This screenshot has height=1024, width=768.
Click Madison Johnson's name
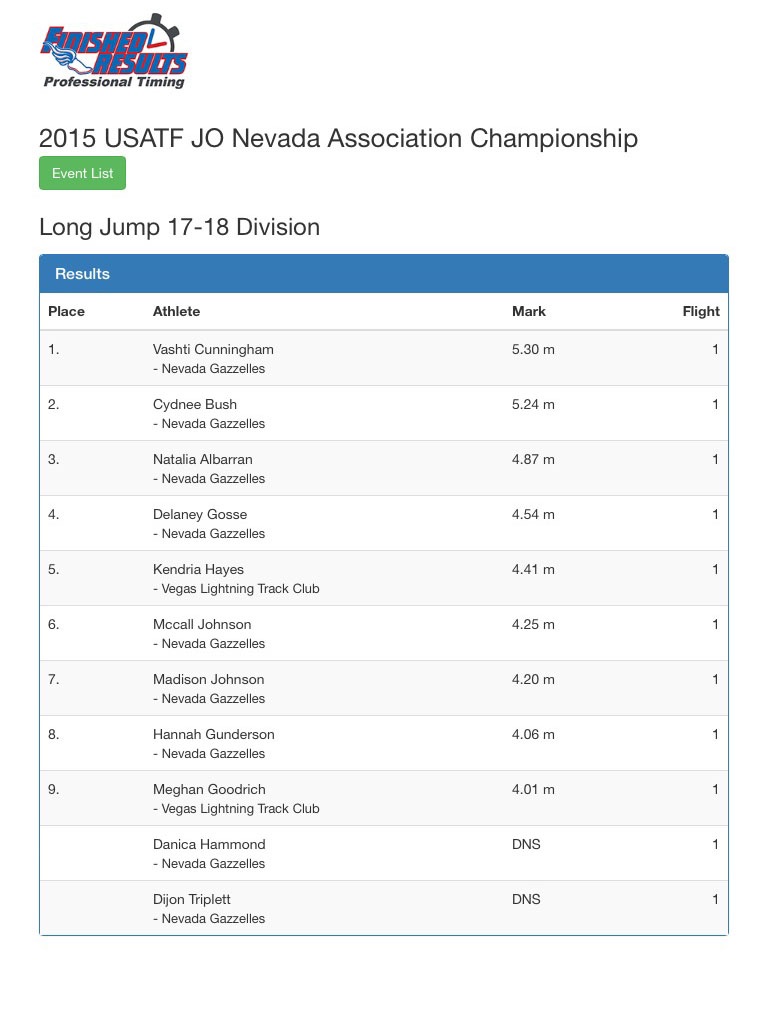208,680
